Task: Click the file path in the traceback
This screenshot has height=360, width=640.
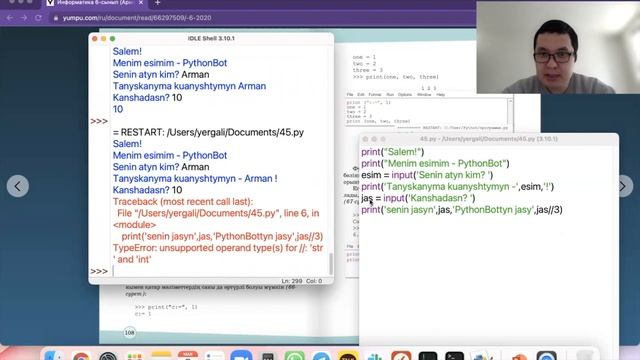Action: (x=206, y=213)
